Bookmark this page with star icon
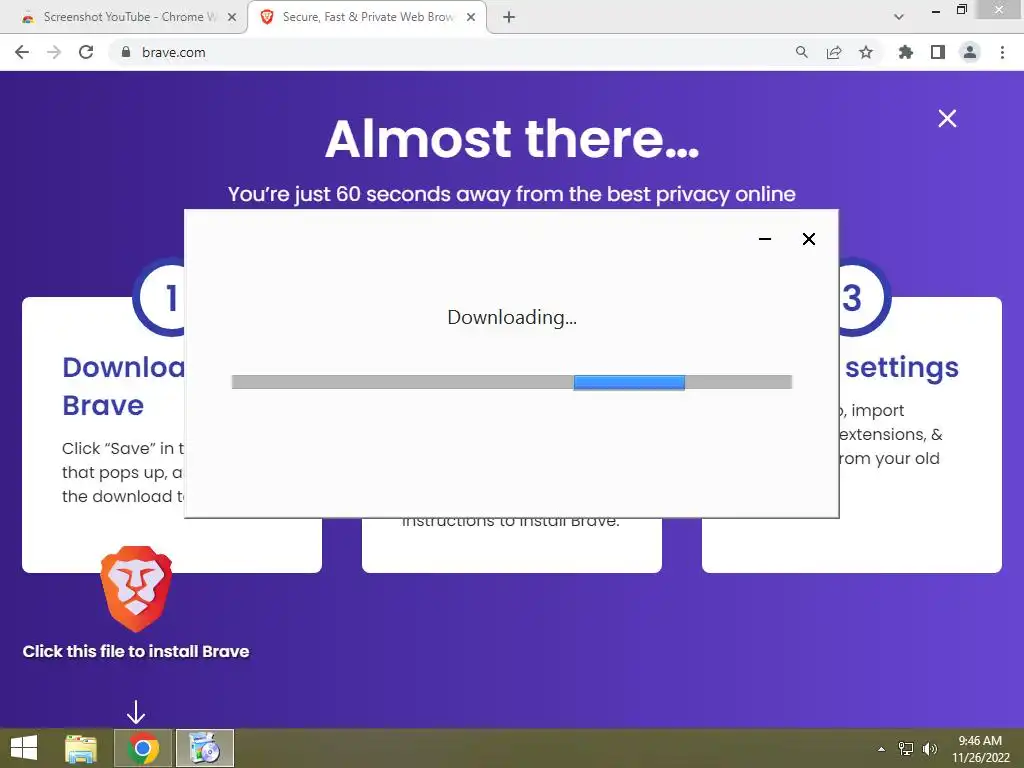Screen dimensions: 1024x768 tap(866, 52)
